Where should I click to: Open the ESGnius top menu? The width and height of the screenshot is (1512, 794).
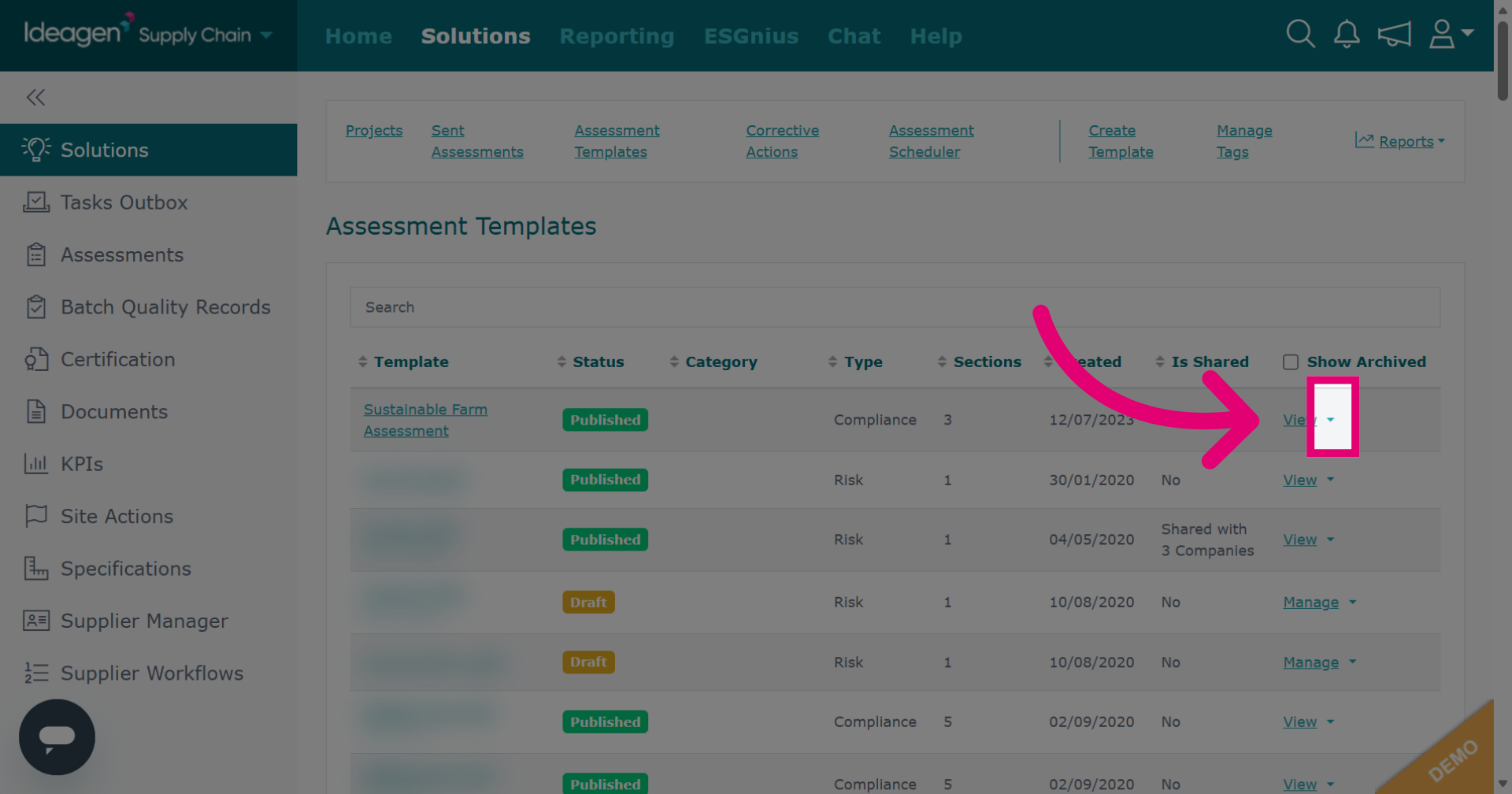751,36
